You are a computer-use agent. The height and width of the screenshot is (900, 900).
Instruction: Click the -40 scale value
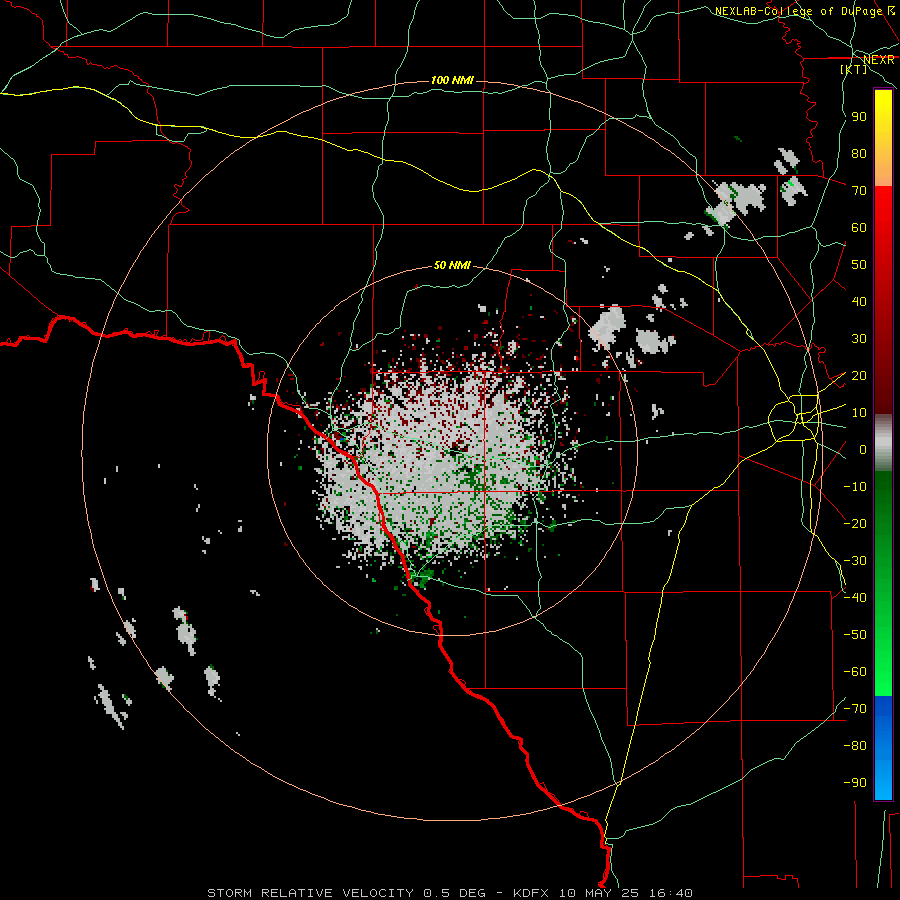[855, 598]
